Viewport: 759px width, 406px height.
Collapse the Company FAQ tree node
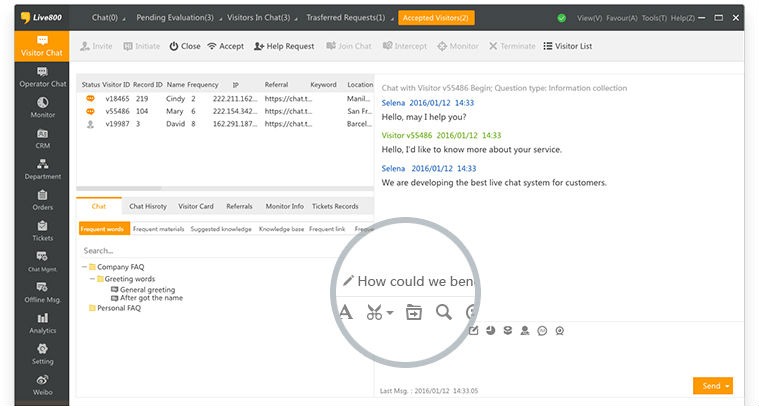(x=84, y=267)
